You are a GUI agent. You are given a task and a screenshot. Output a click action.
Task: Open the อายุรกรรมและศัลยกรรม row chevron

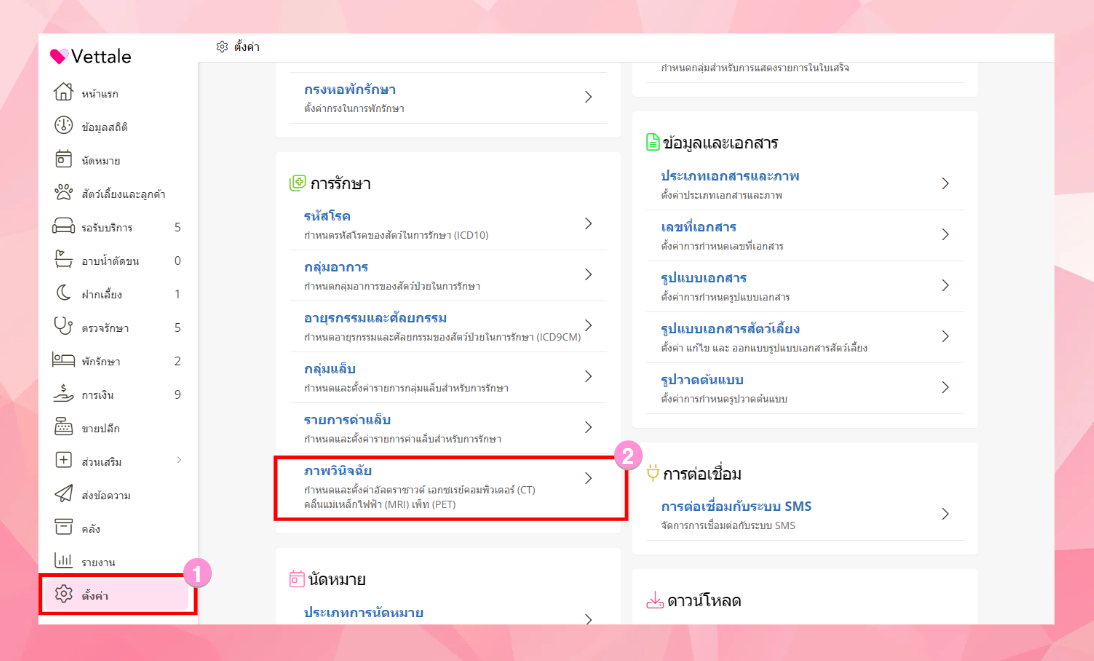pyautogui.click(x=588, y=325)
